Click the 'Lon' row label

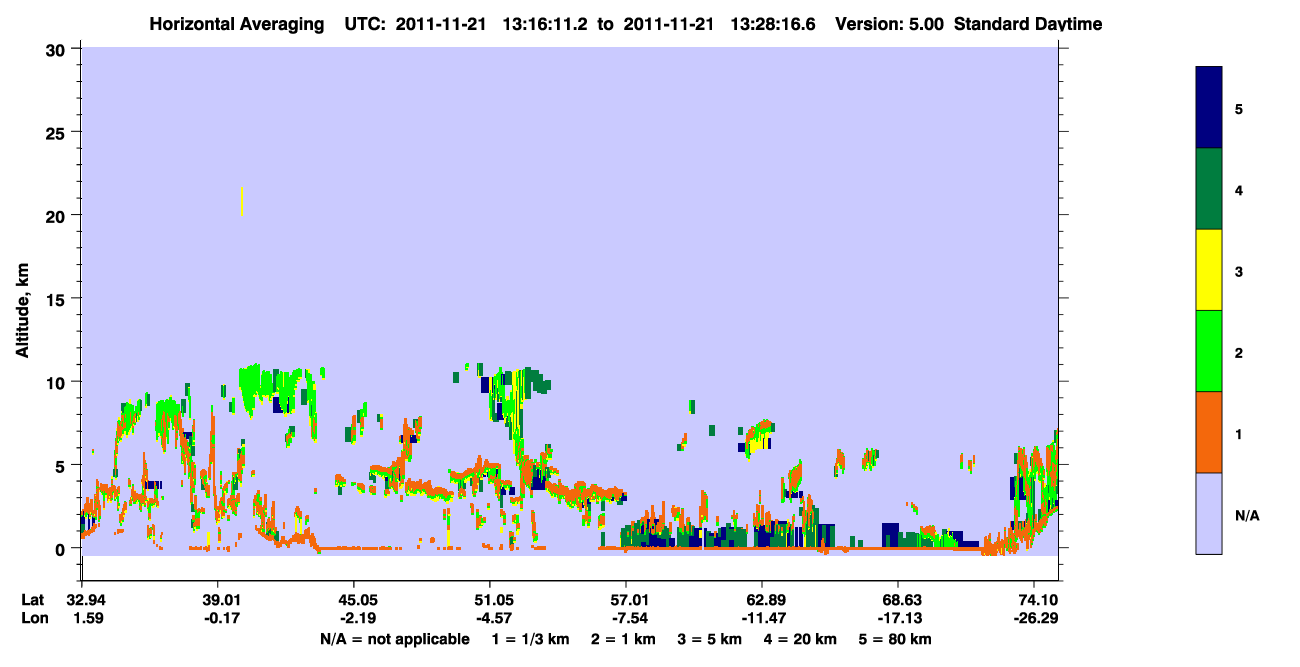(33, 618)
